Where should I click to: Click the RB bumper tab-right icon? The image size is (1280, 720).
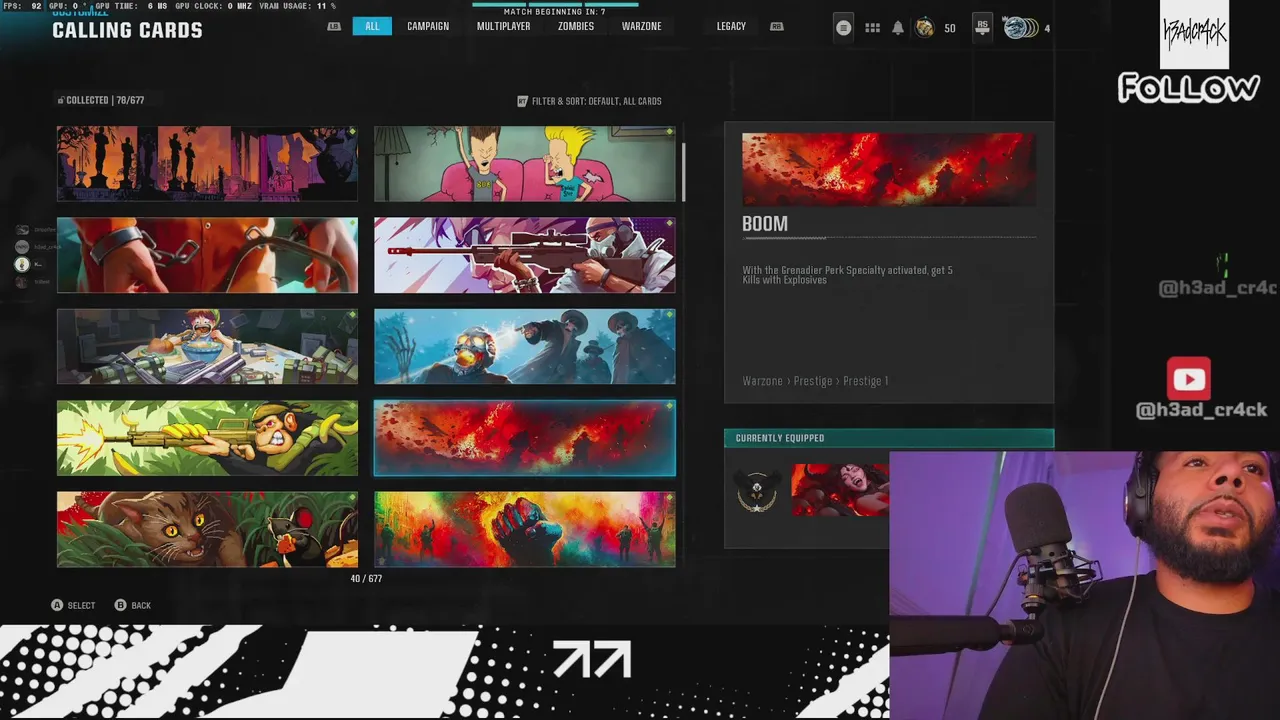[776, 26]
